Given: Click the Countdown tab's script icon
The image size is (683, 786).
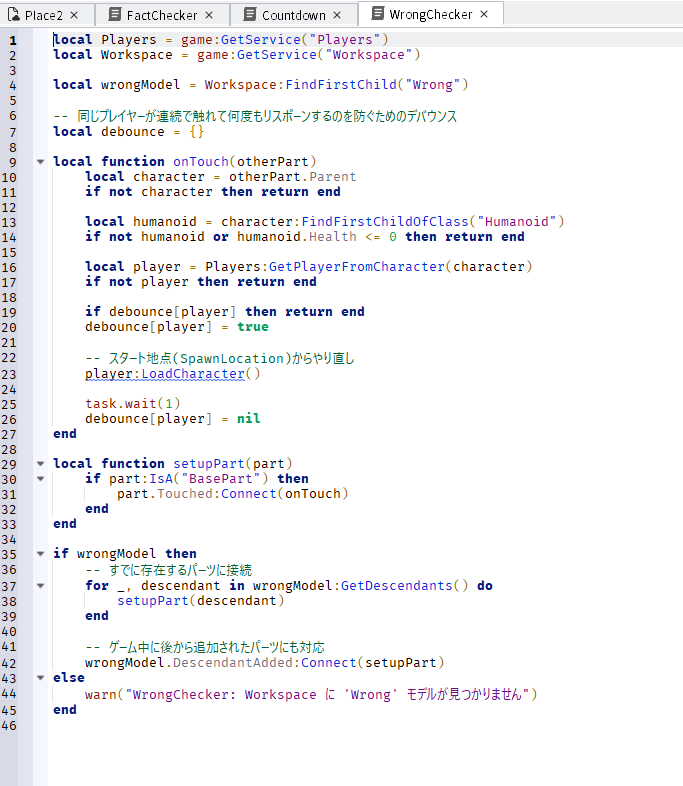Looking at the screenshot, I should 250,15.
